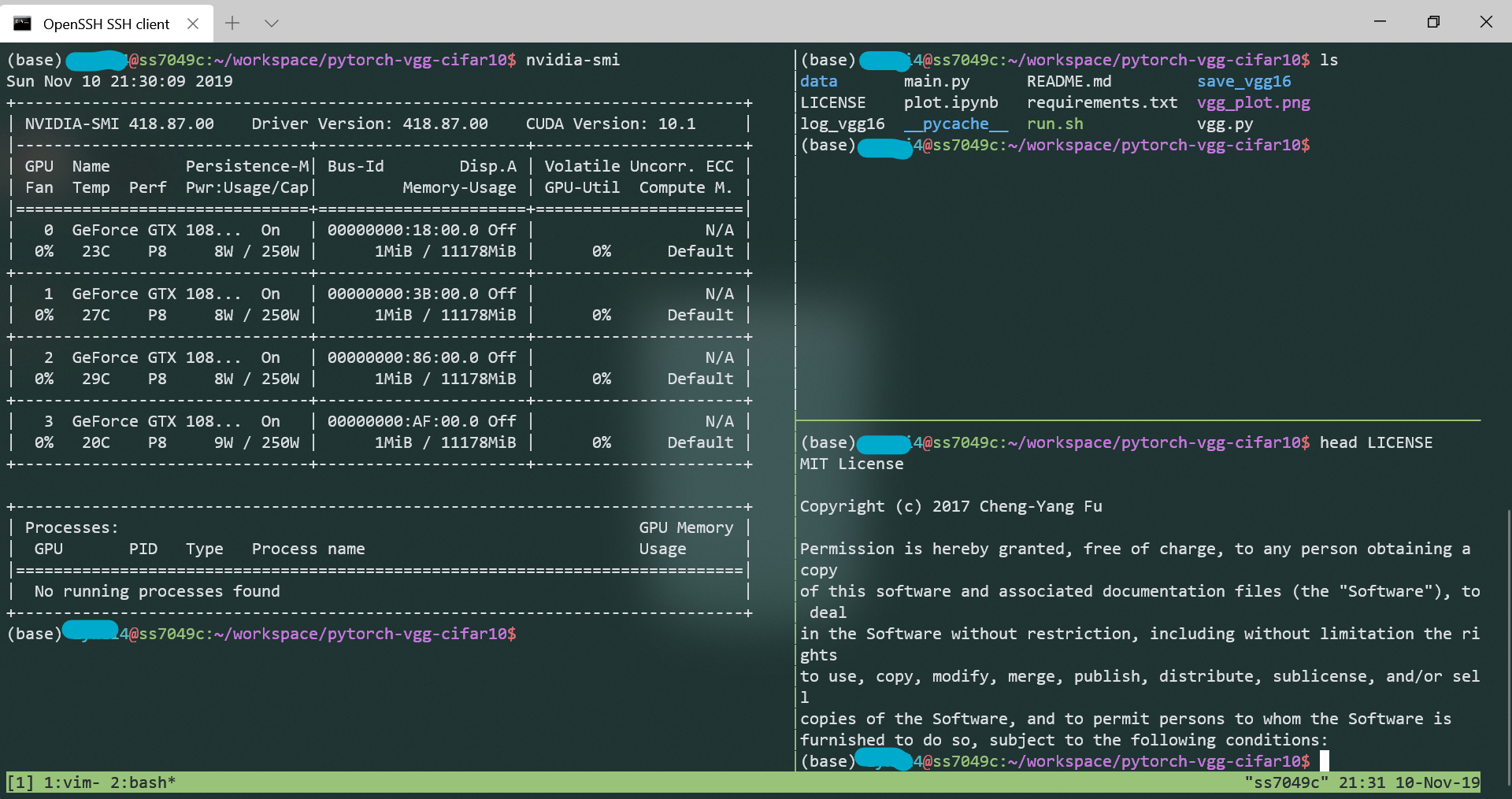1512x799 pixels.
Task: Click the 'vgg.py' file name
Action: point(1225,124)
